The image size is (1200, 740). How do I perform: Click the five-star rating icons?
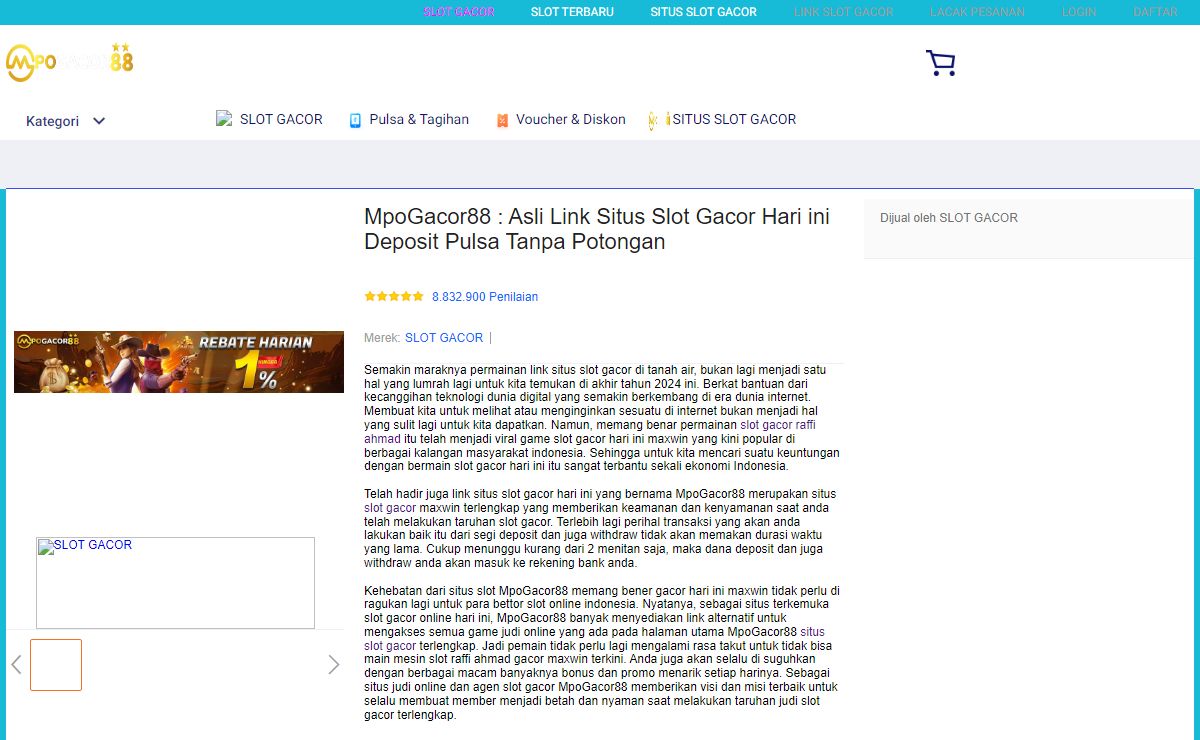point(394,296)
